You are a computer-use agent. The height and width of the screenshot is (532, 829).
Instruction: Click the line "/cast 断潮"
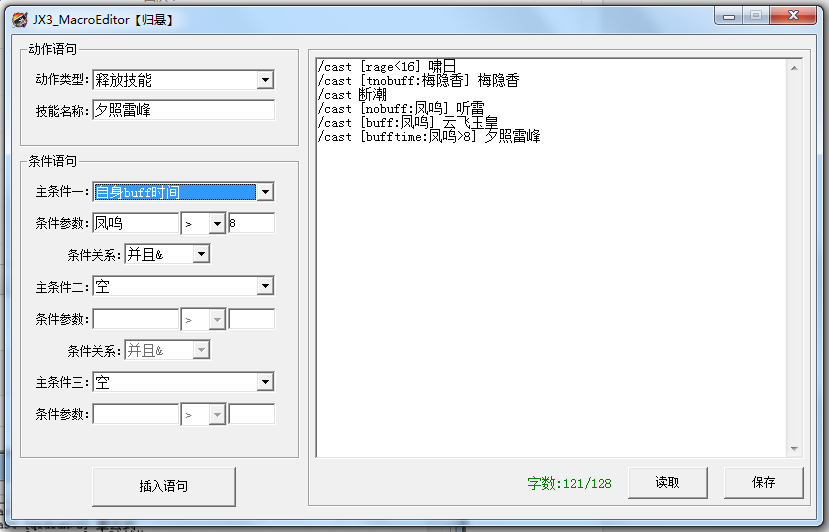click(x=352, y=95)
